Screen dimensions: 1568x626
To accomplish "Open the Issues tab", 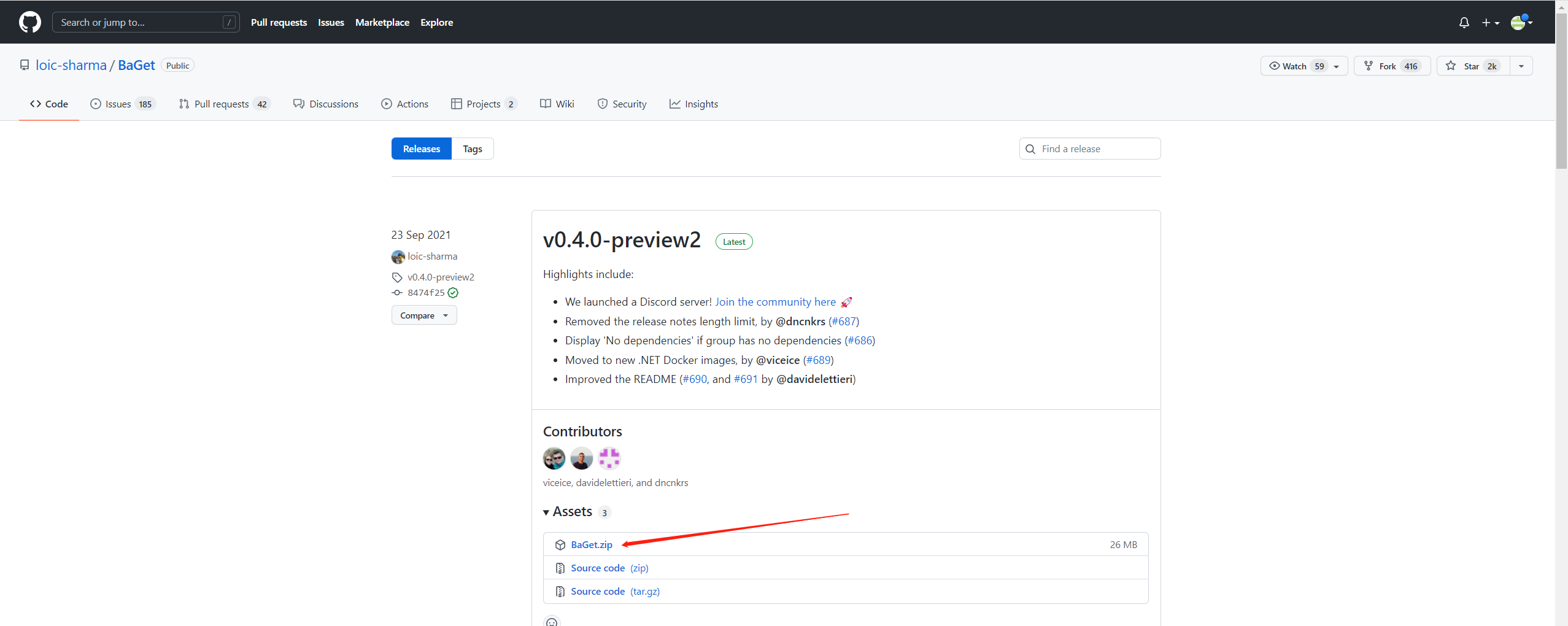I will [123, 104].
